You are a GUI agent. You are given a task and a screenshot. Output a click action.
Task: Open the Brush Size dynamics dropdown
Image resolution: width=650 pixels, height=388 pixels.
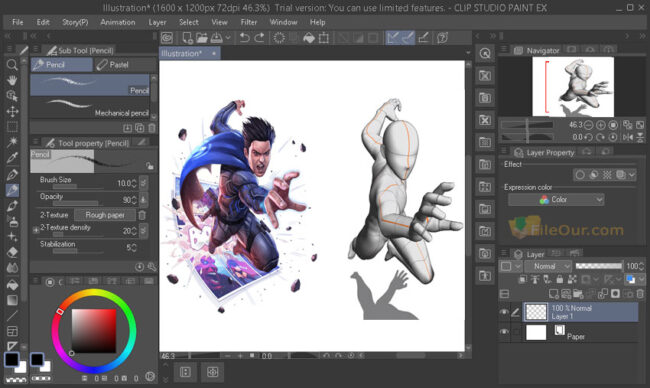143,183
